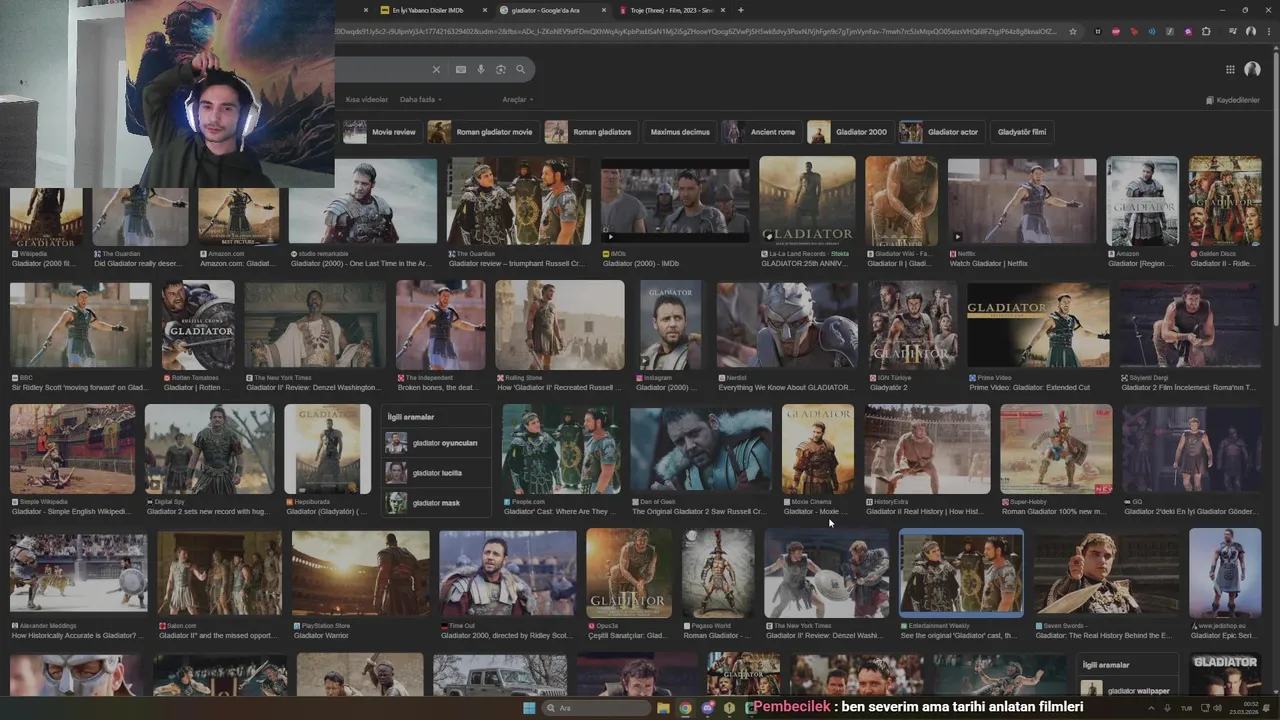
Task: Open a new browser tab
Action: (x=740, y=10)
